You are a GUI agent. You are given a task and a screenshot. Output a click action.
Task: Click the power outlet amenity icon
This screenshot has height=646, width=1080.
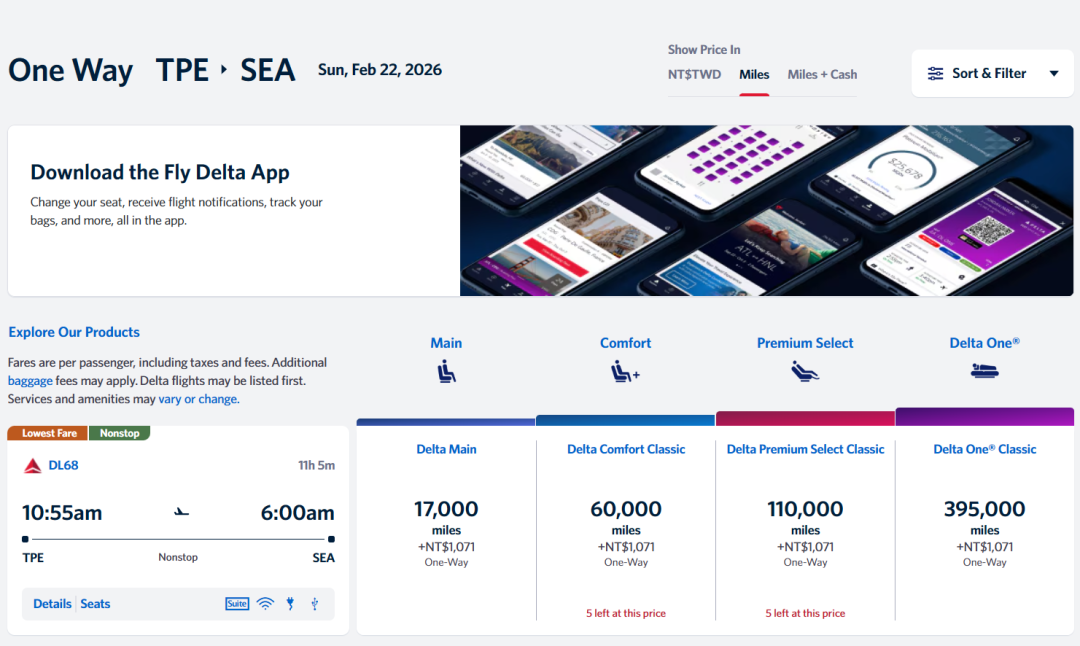[291, 604]
